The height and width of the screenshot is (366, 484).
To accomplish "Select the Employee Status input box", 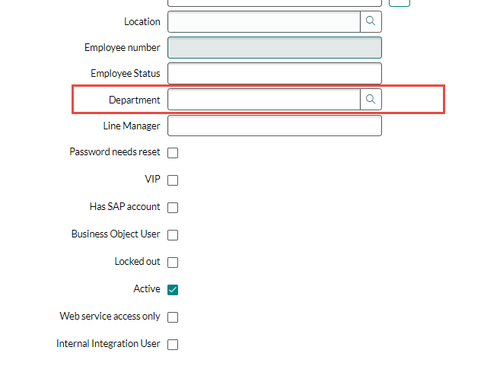I will pos(274,73).
